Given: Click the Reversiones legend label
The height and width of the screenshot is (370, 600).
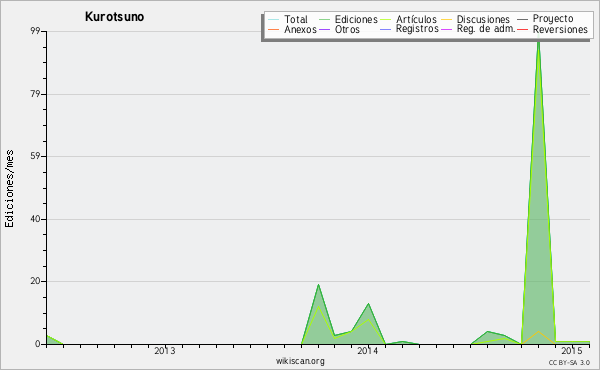Looking at the screenshot, I should coord(560,29).
